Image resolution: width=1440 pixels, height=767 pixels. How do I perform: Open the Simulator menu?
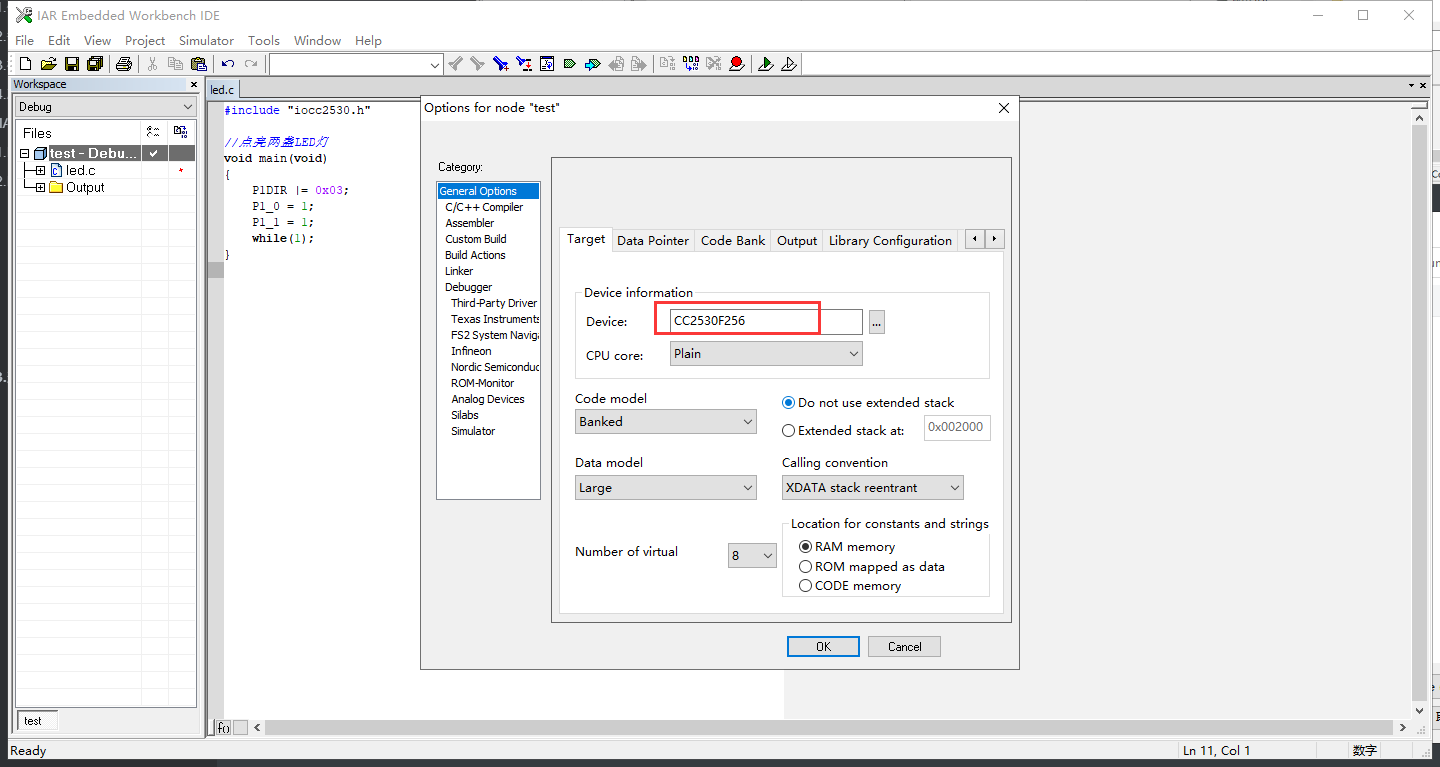click(206, 40)
